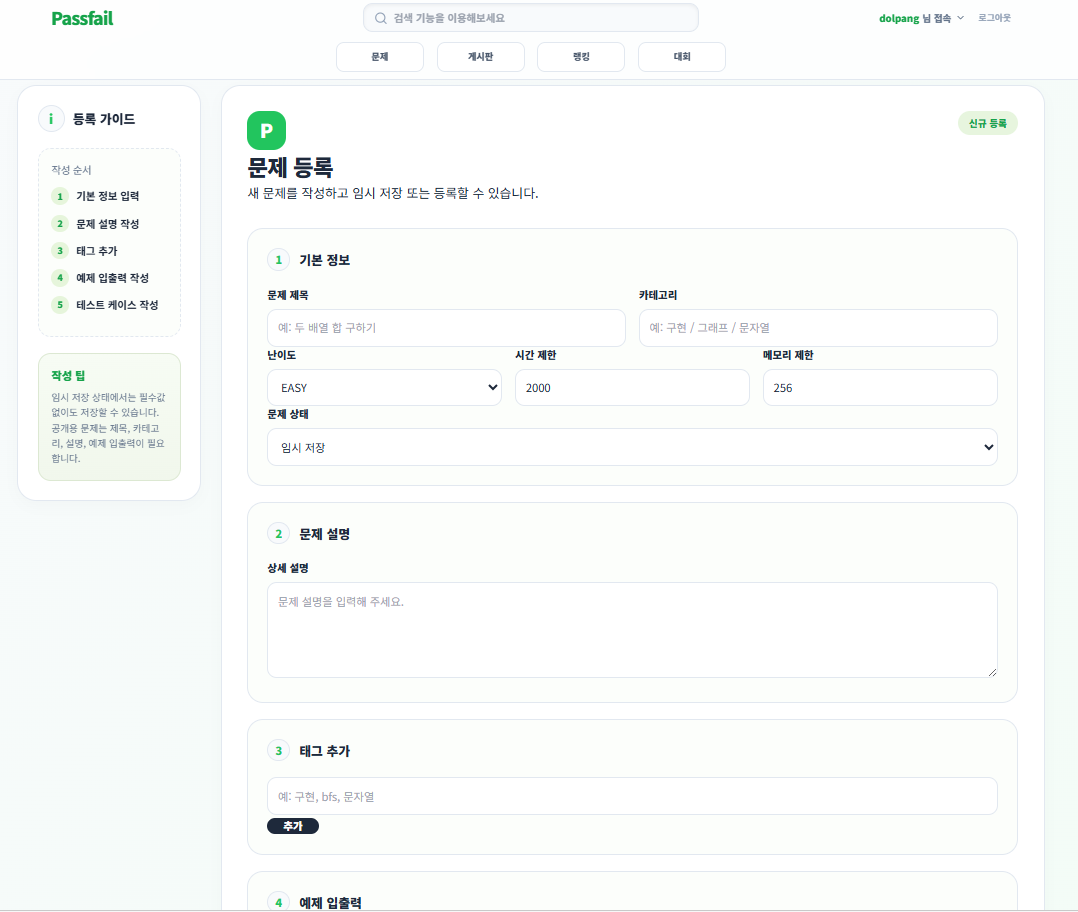Click the 신규 등록 badge
The height and width of the screenshot is (912, 1078).
pyautogui.click(x=987, y=124)
